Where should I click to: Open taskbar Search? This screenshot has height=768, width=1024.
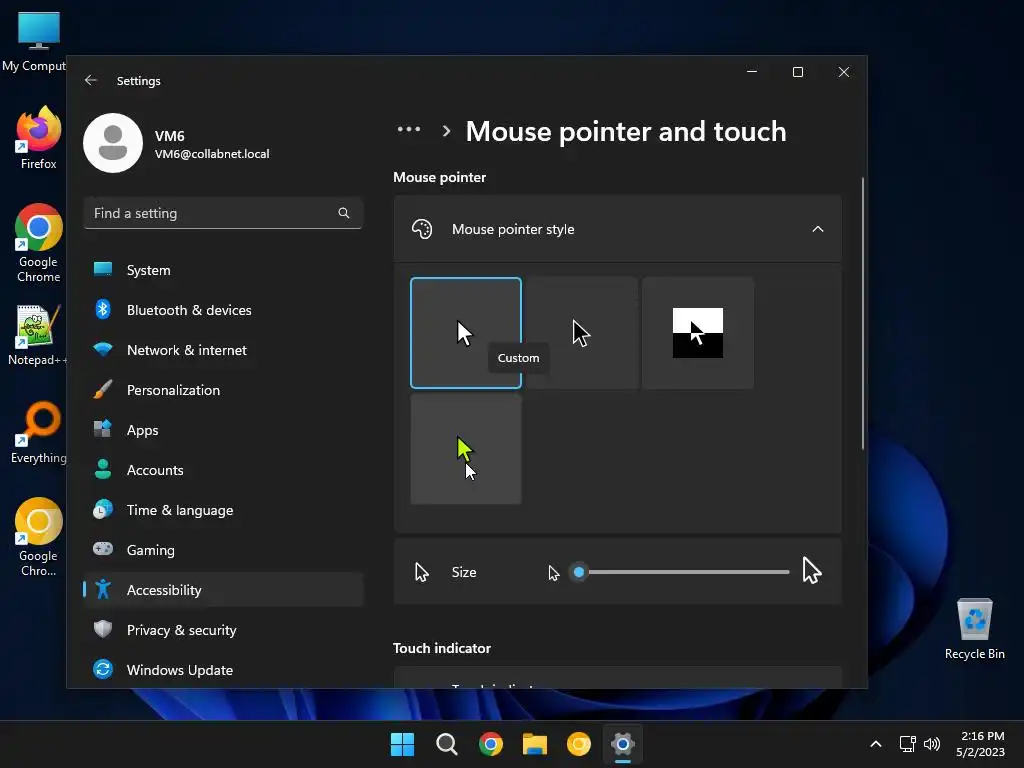point(447,744)
